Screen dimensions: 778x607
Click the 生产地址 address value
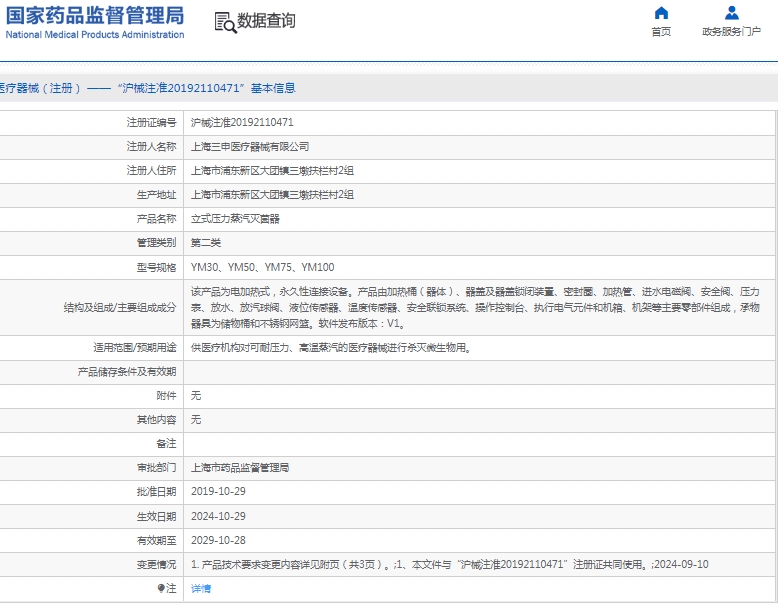coord(272,195)
